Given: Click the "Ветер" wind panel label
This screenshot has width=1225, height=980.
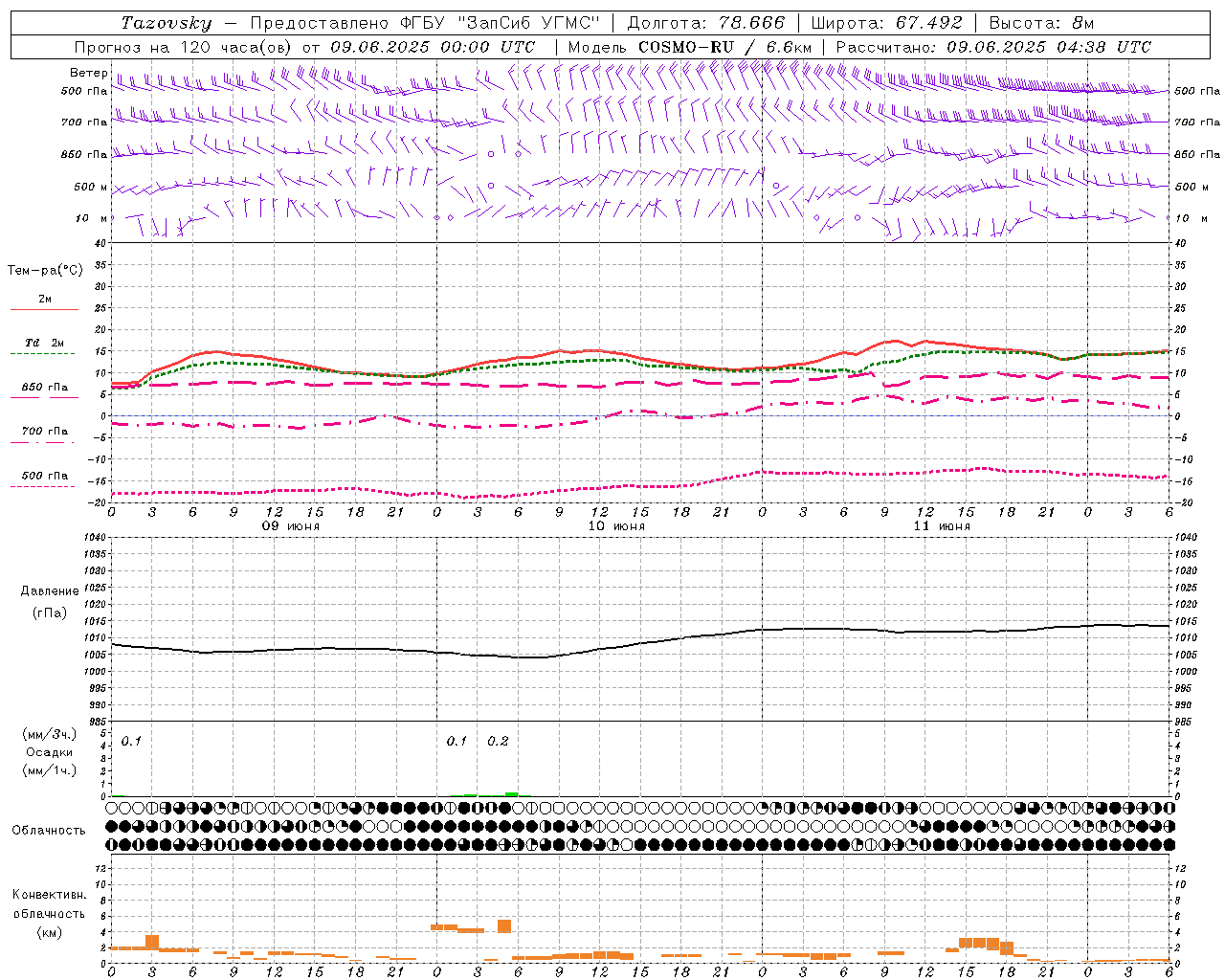Looking at the screenshot, I should click(89, 73).
